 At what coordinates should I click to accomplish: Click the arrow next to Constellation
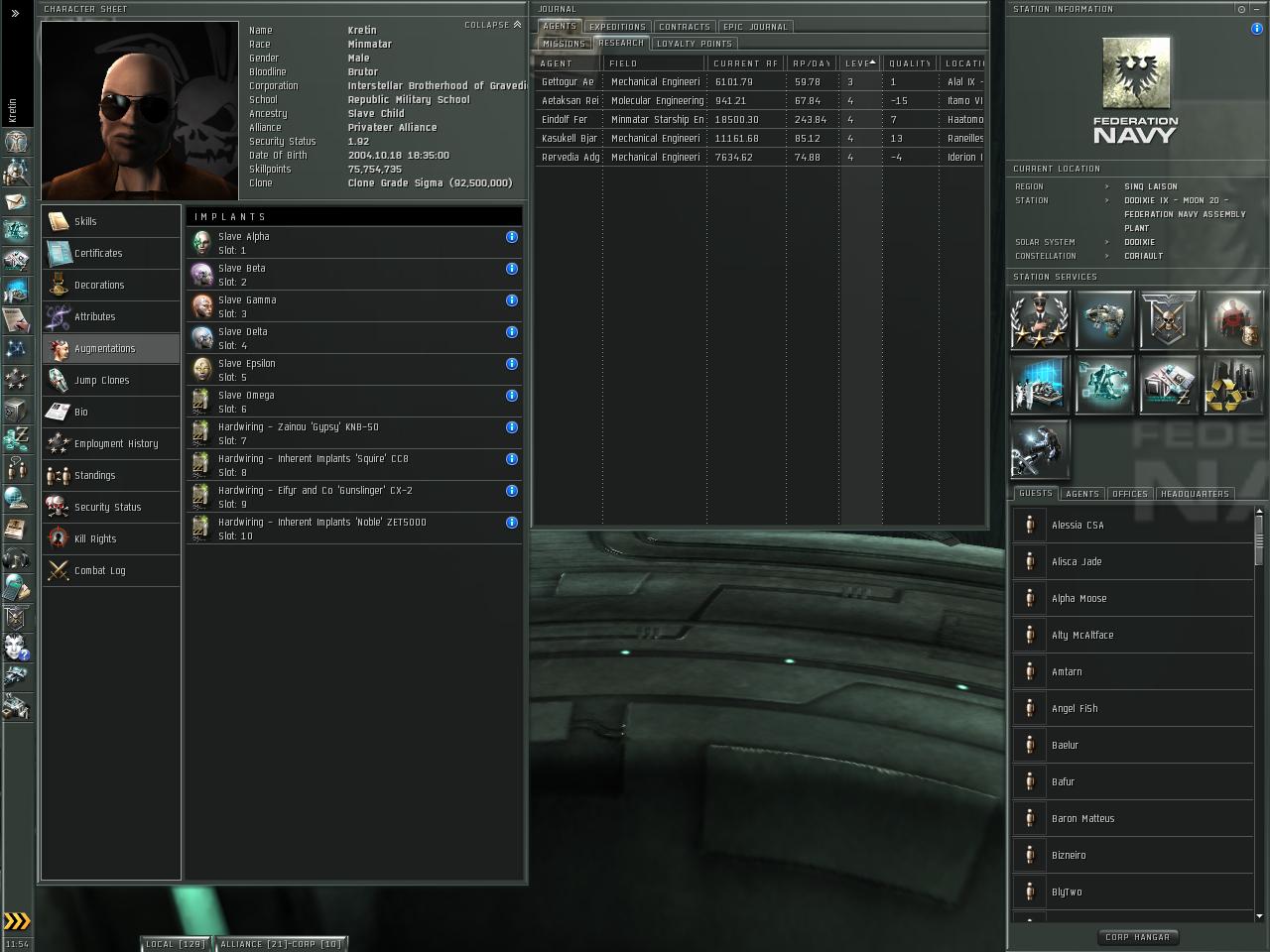tap(1107, 256)
